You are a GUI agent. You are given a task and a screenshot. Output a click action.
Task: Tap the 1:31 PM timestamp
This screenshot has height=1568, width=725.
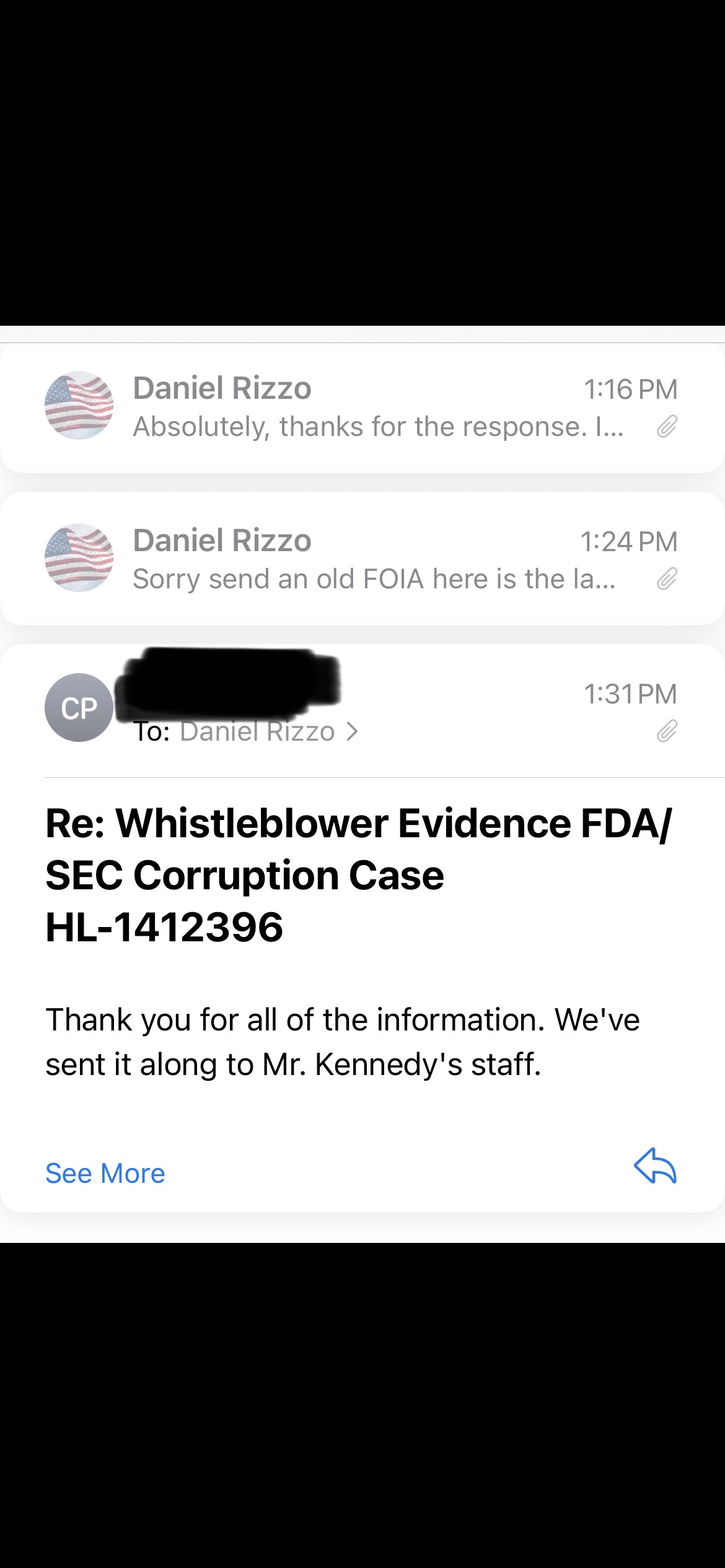tap(630, 694)
